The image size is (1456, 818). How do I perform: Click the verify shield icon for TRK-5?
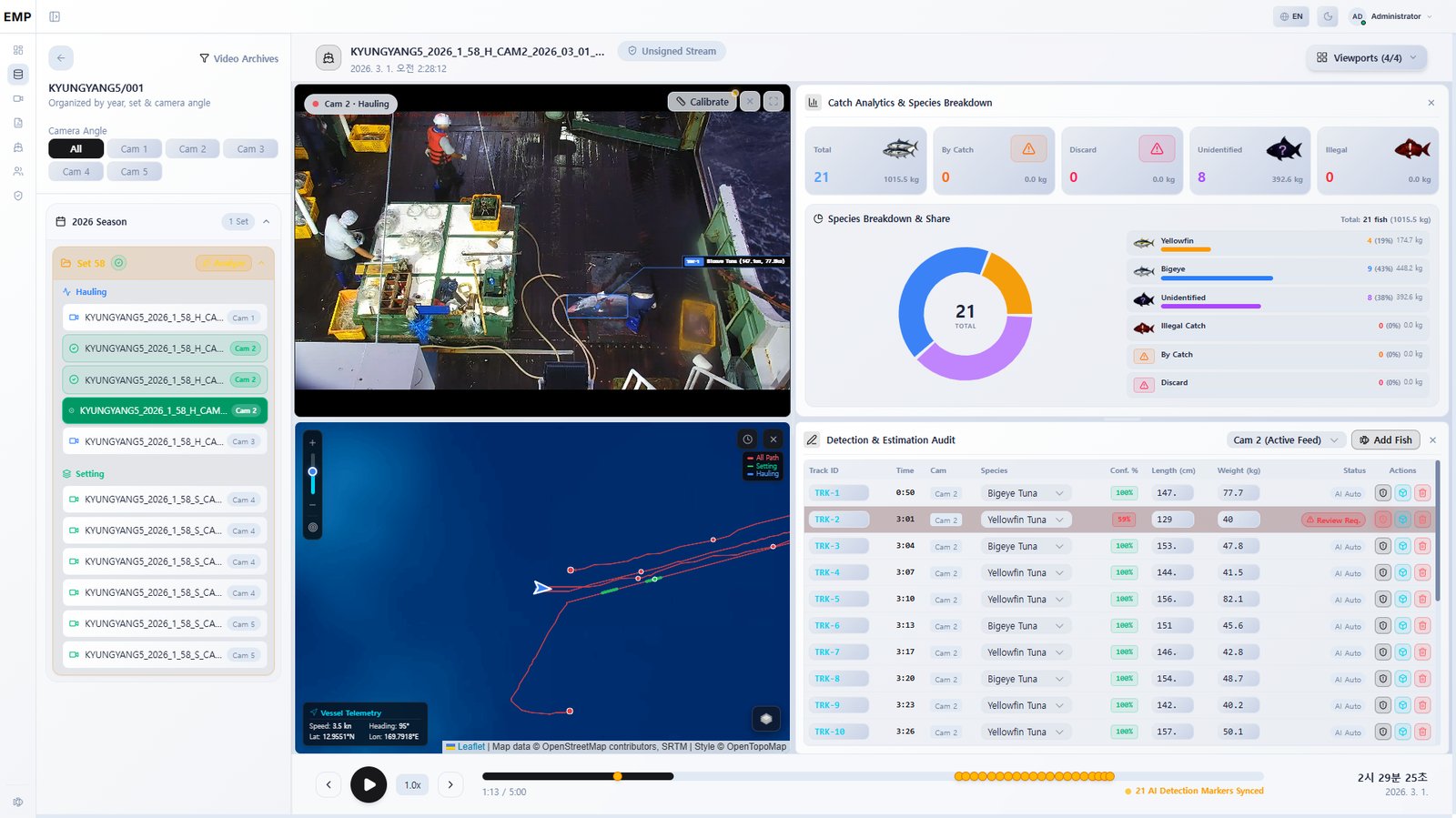coord(1383,599)
